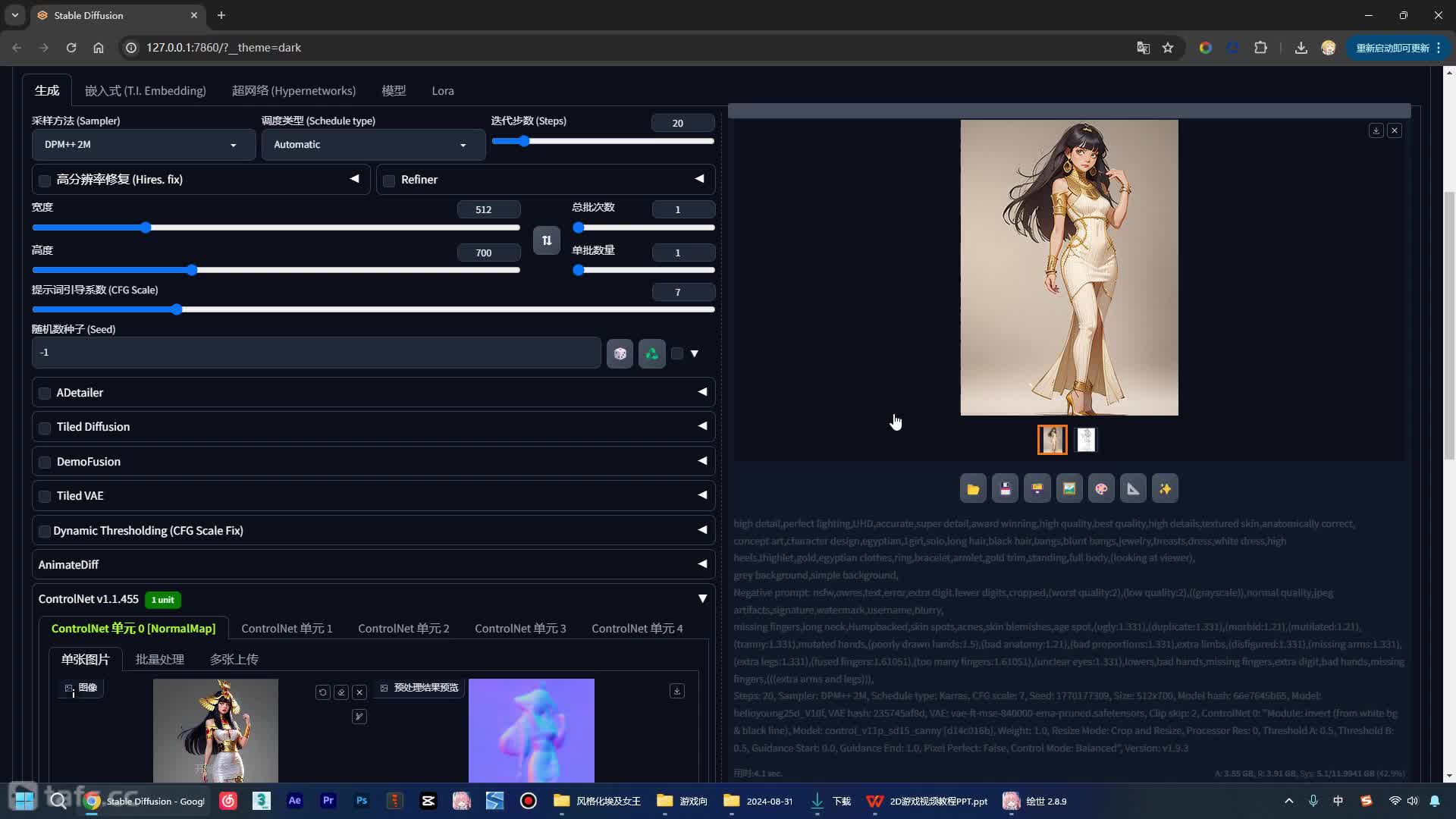Enable the Tiled VAE checkbox
This screenshot has width=1456, height=819.
coord(45,497)
